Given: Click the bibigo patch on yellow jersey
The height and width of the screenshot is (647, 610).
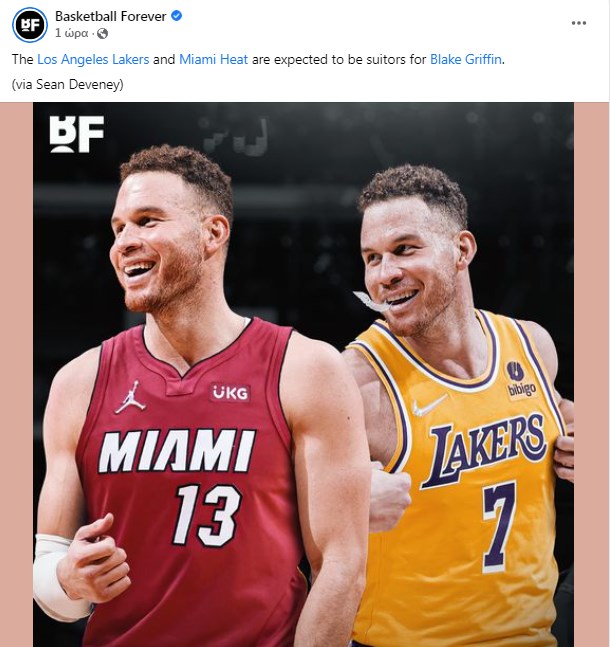Looking at the screenshot, I should pyautogui.click(x=520, y=381).
